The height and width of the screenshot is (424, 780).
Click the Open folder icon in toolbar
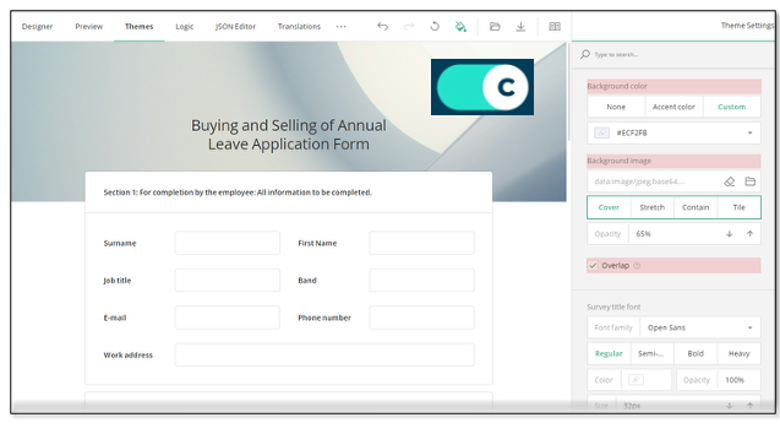[494, 26]
